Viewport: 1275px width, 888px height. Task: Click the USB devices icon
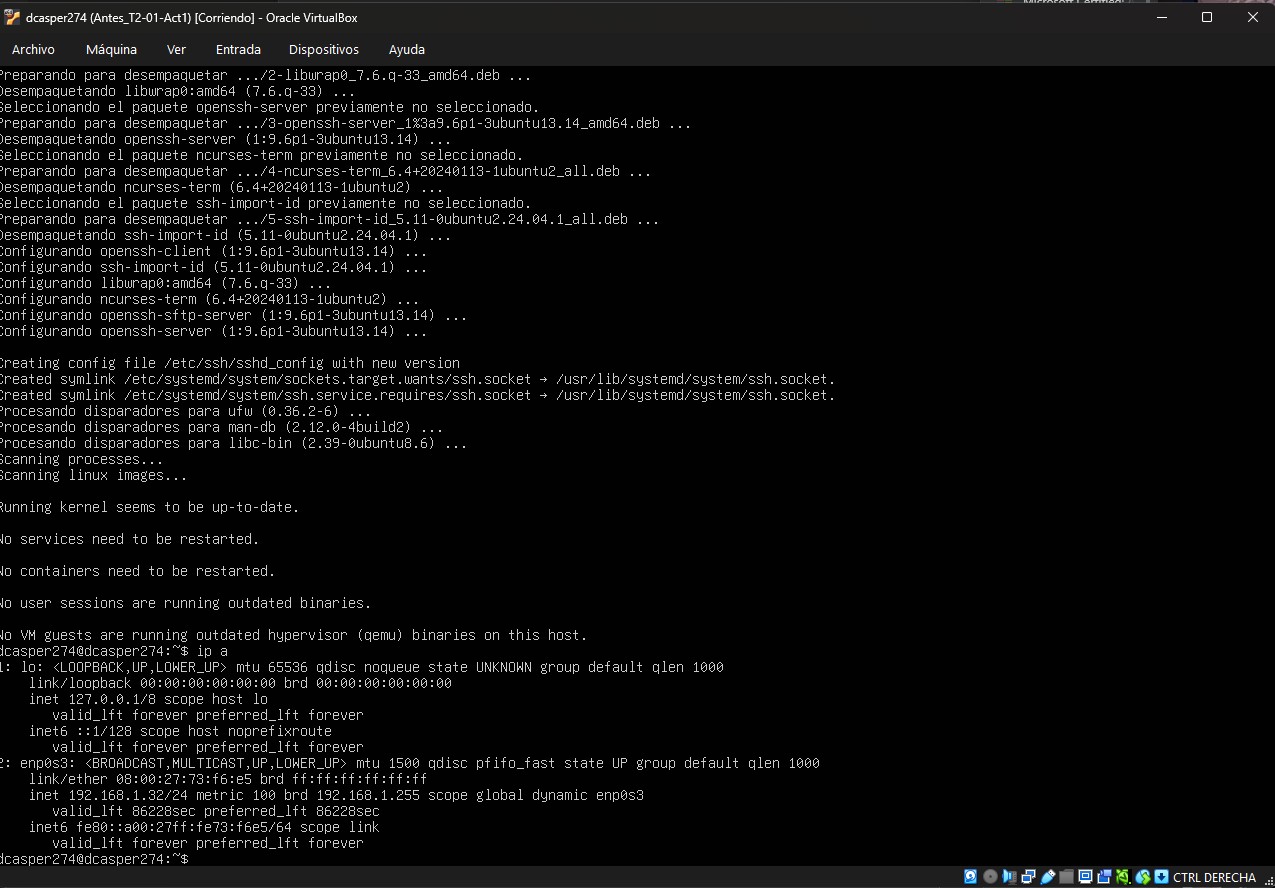[x=1047, y=877]
